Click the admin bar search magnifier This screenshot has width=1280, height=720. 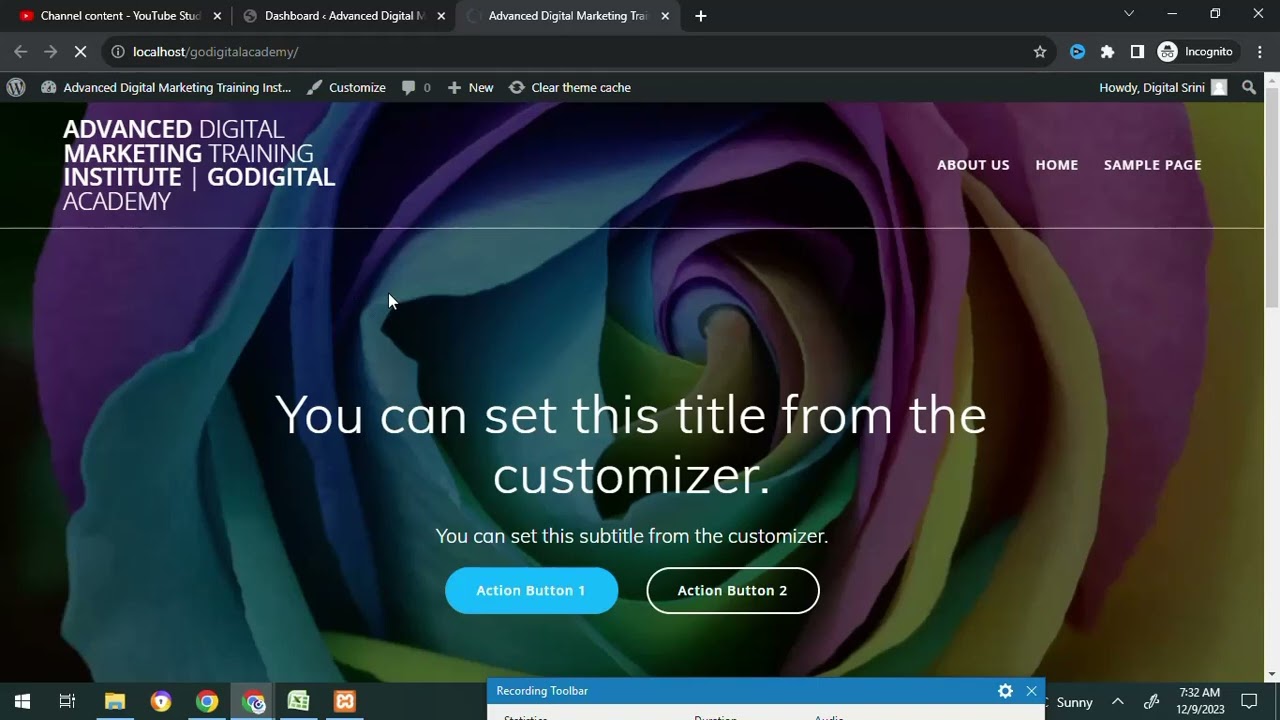(1249, 88)
